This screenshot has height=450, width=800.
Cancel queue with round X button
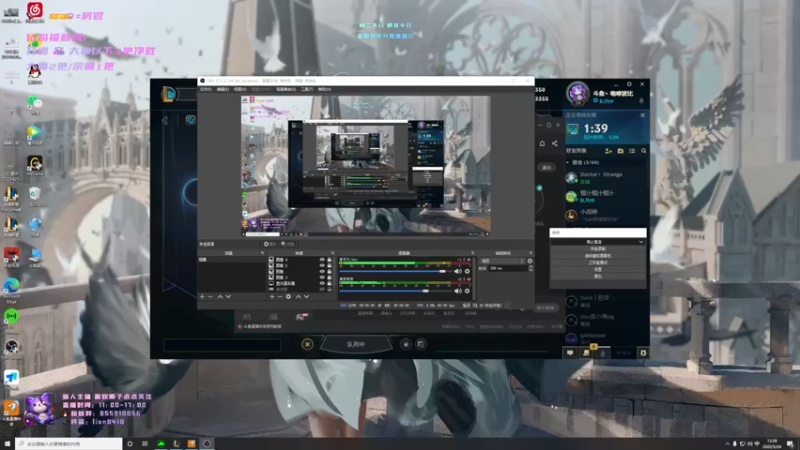click(307, 344)
